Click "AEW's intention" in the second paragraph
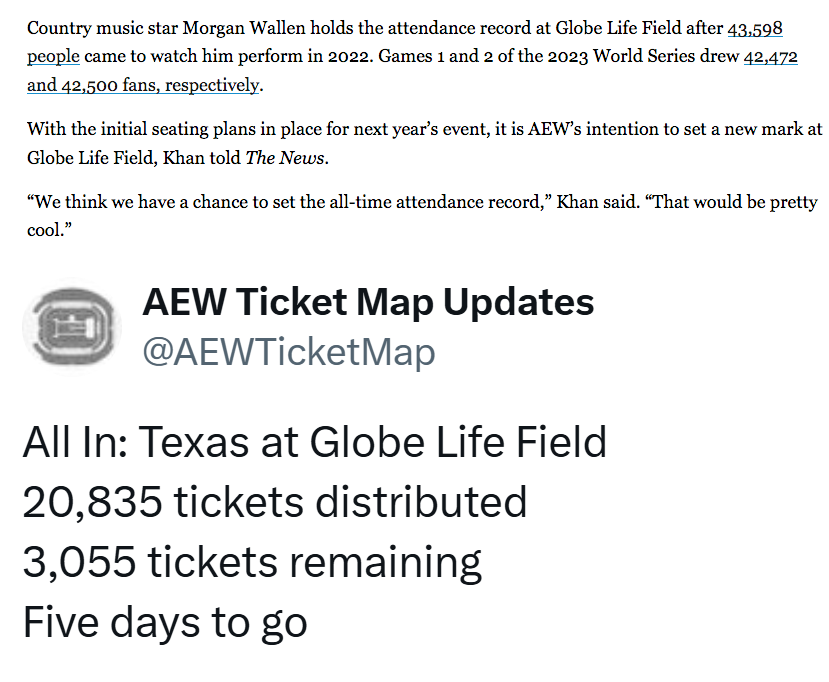 tap(587, 130)
